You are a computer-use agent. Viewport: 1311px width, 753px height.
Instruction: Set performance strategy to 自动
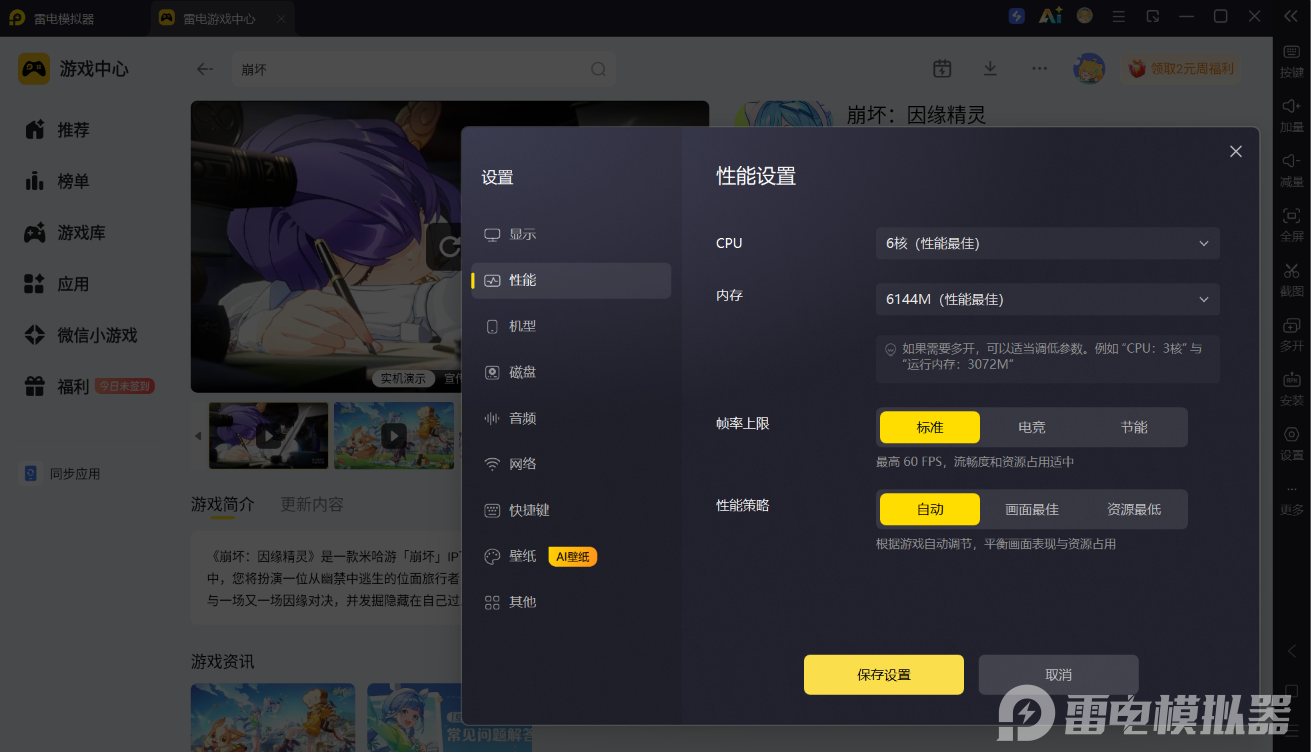pos(930,509)
